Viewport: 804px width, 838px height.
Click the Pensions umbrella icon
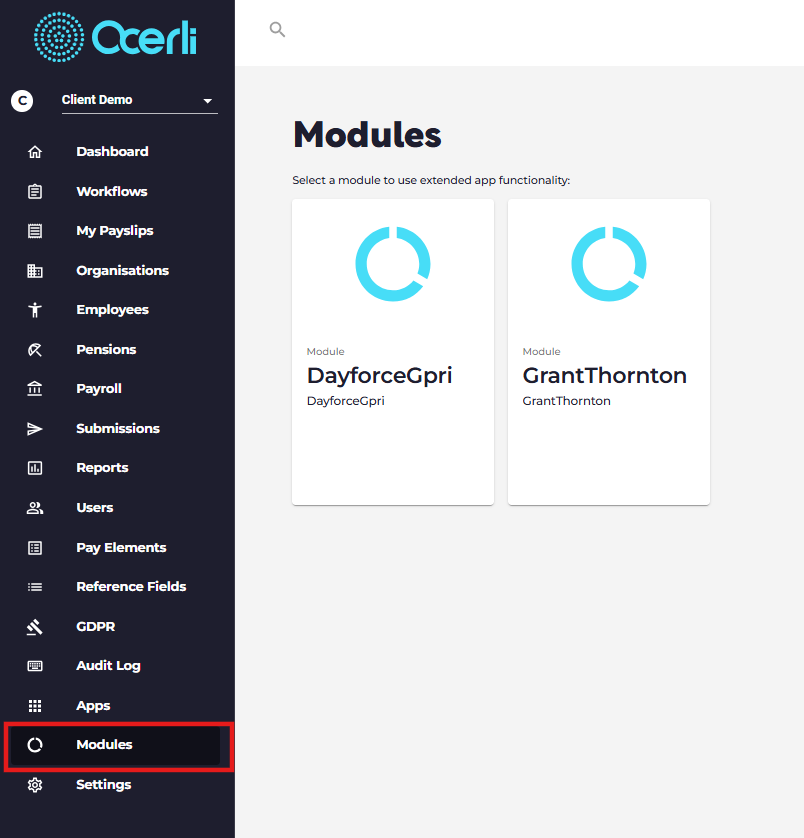click(x=35, y=350)
